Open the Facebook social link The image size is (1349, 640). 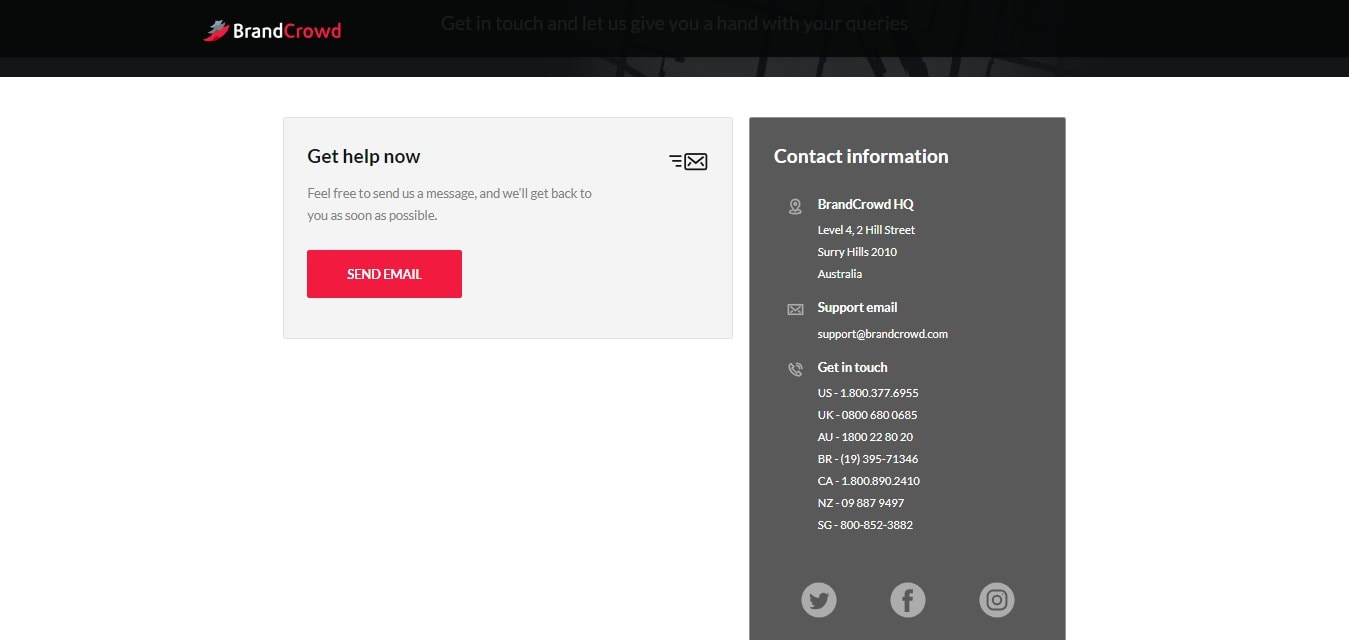click(908, 600)
